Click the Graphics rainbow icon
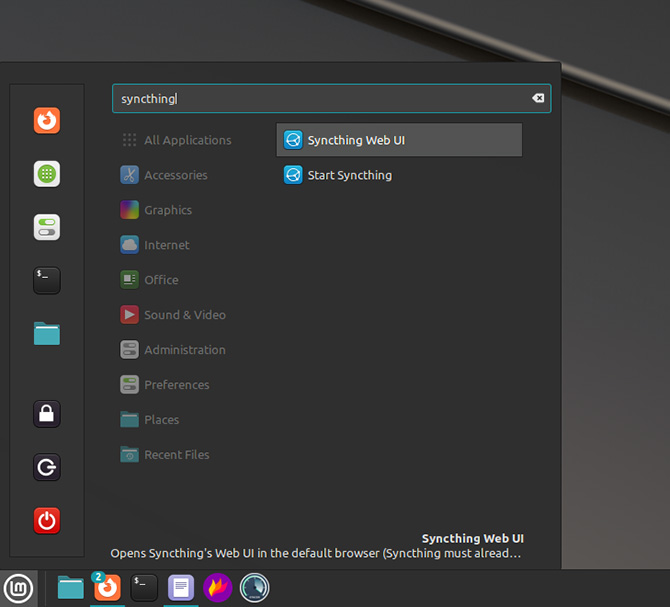This screenshot has width=670, height=607. (x=129, y=210)
